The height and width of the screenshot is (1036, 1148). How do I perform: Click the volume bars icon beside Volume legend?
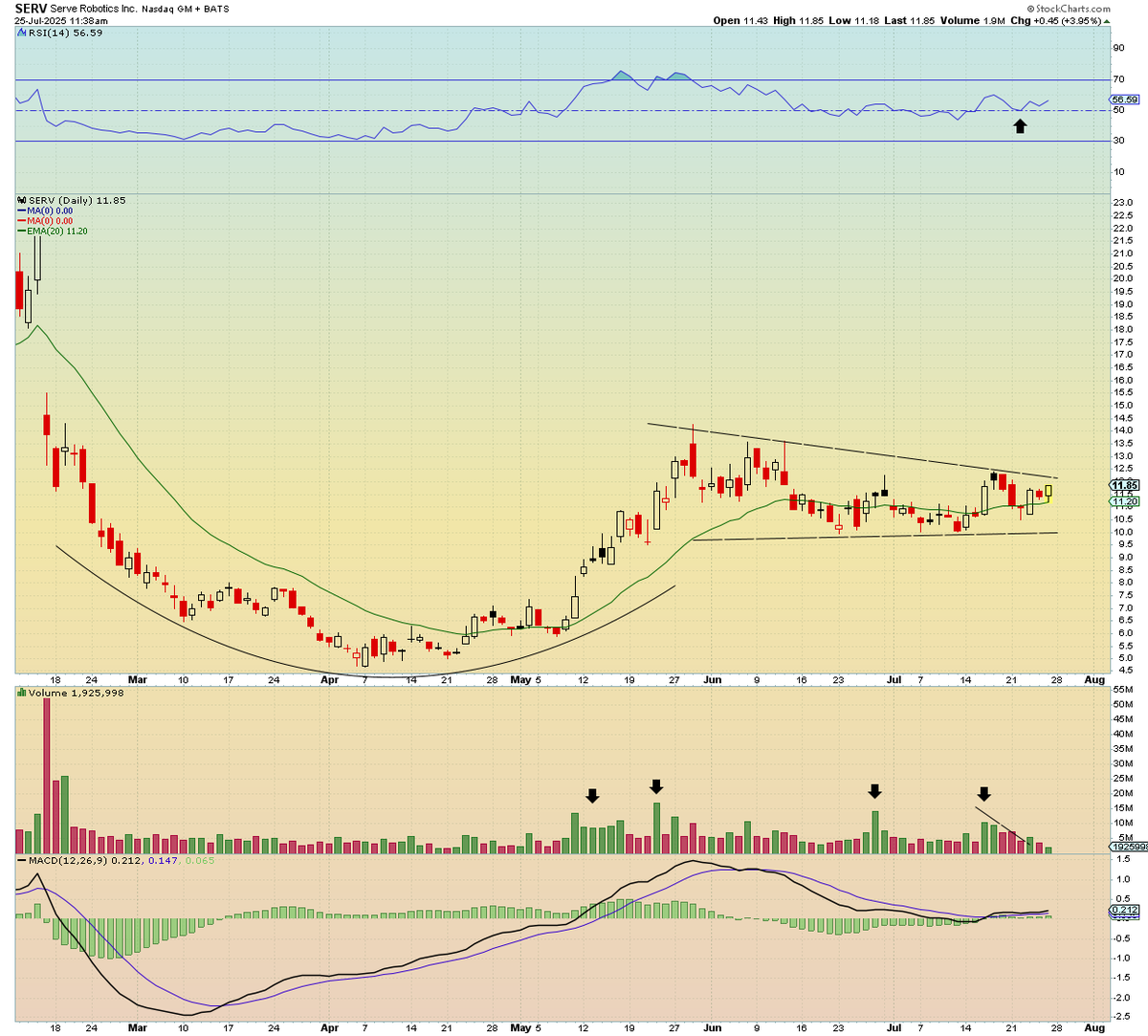[21, 693]
